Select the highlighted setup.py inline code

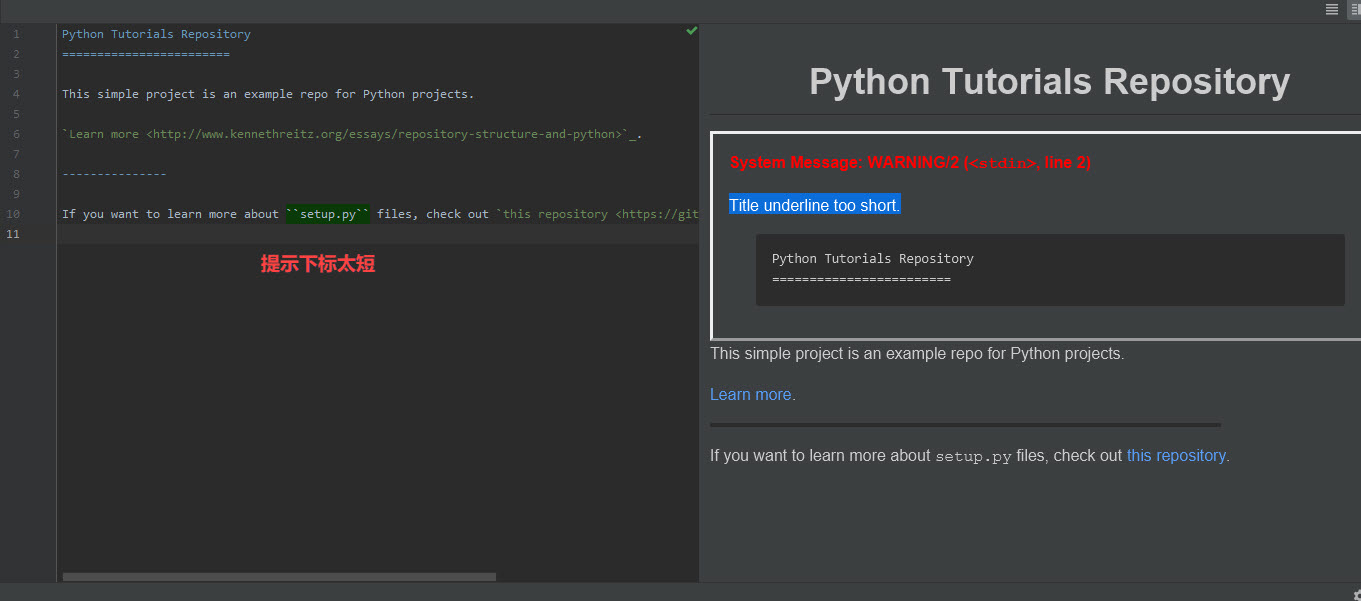point(327,213)
